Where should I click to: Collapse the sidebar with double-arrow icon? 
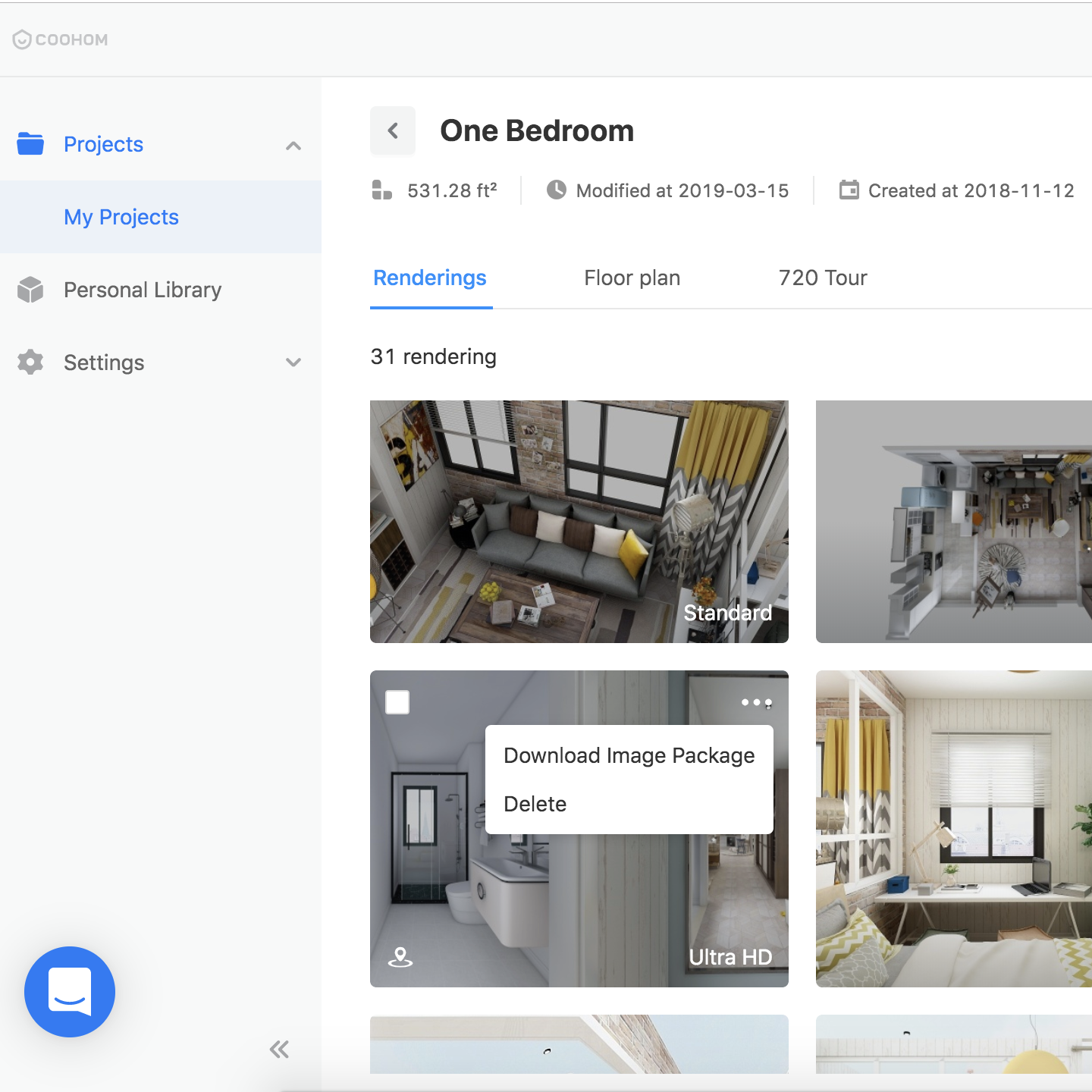click(x=279, y=1050)
